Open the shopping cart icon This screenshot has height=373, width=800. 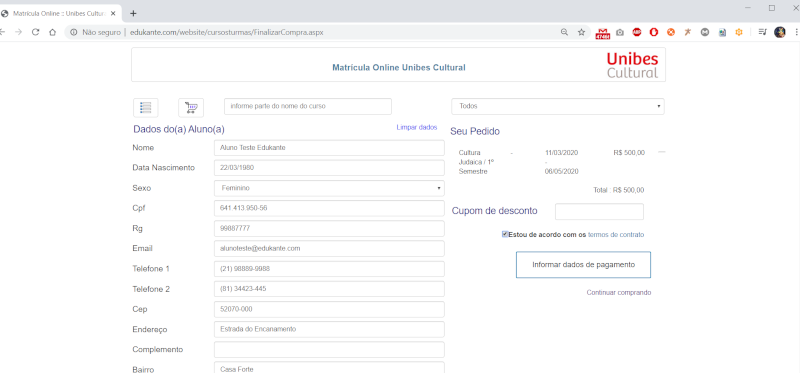tap(191, 108)
